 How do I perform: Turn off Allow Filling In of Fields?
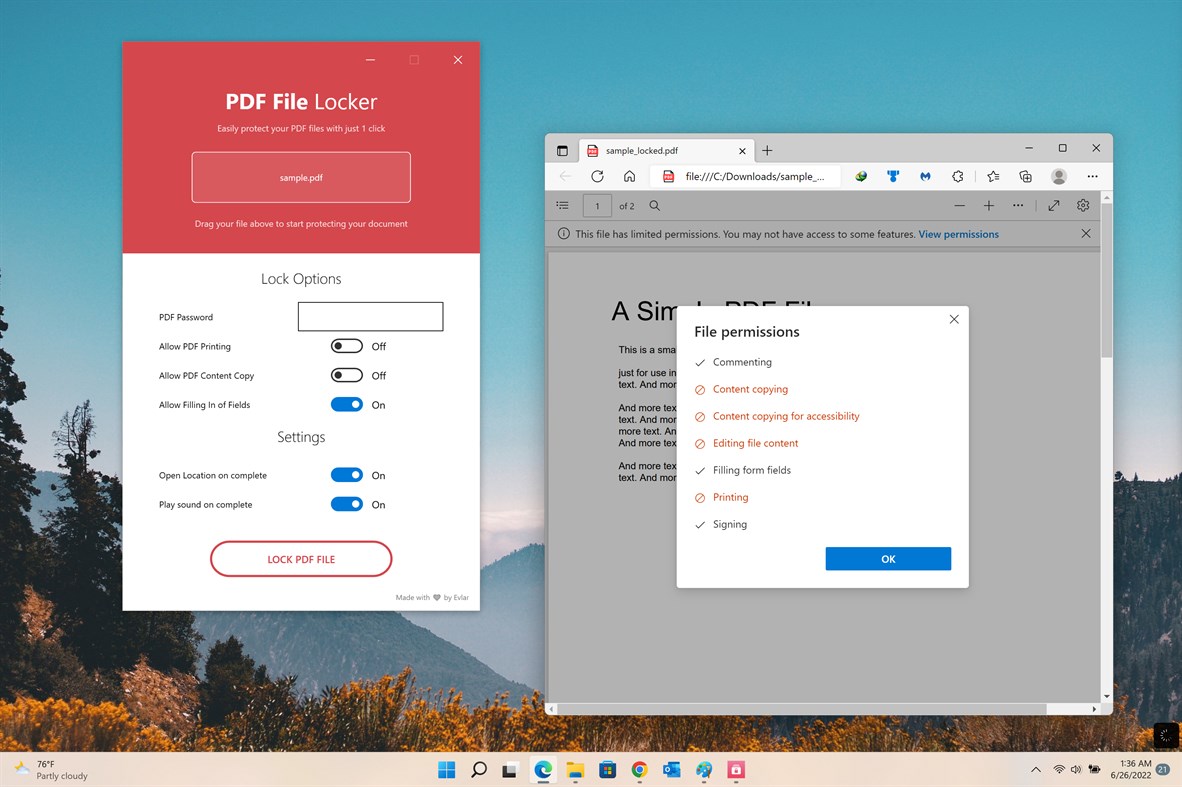point(346,404)
